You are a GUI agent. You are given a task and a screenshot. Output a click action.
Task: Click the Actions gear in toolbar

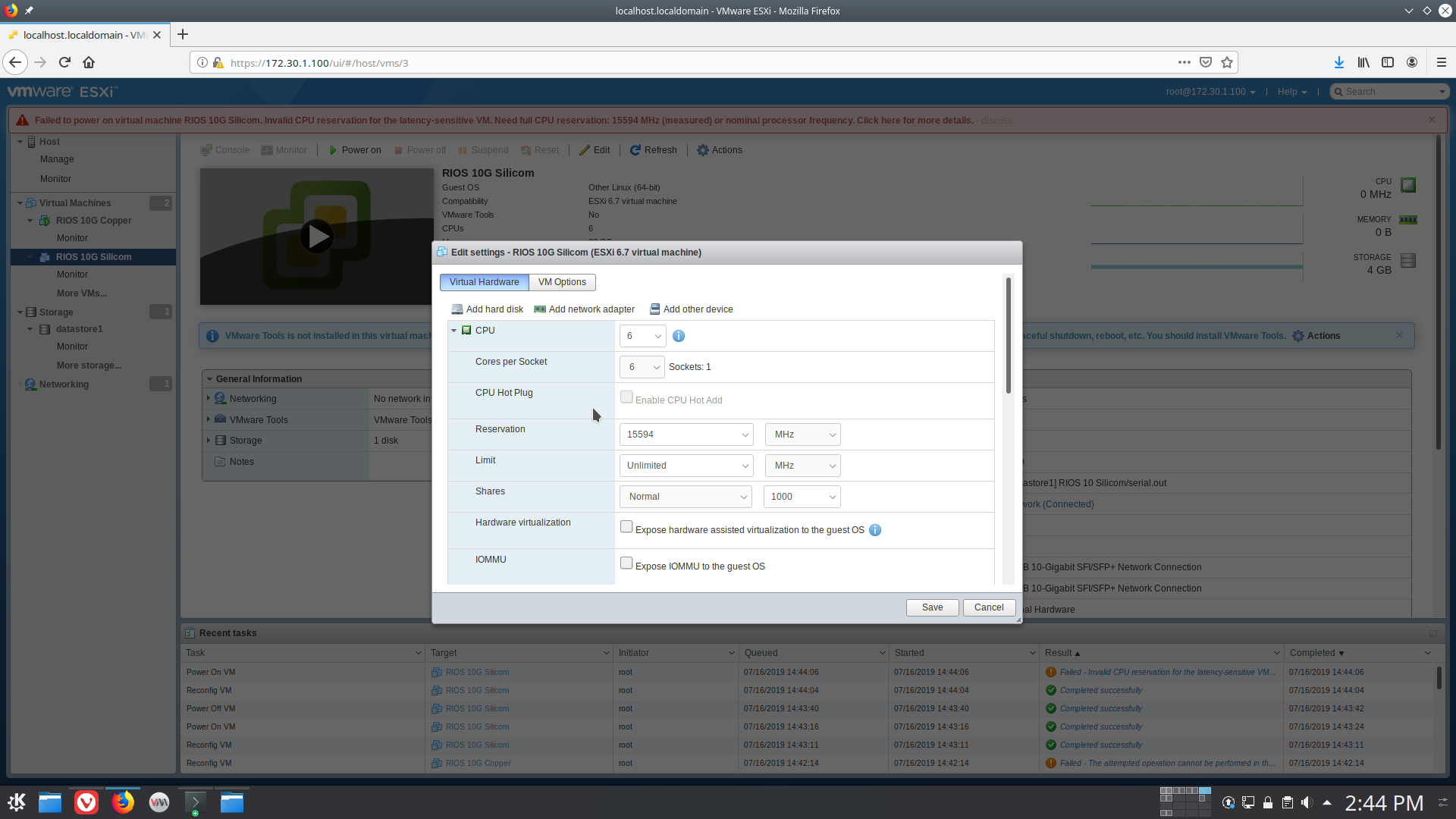(x=703, y=150)
